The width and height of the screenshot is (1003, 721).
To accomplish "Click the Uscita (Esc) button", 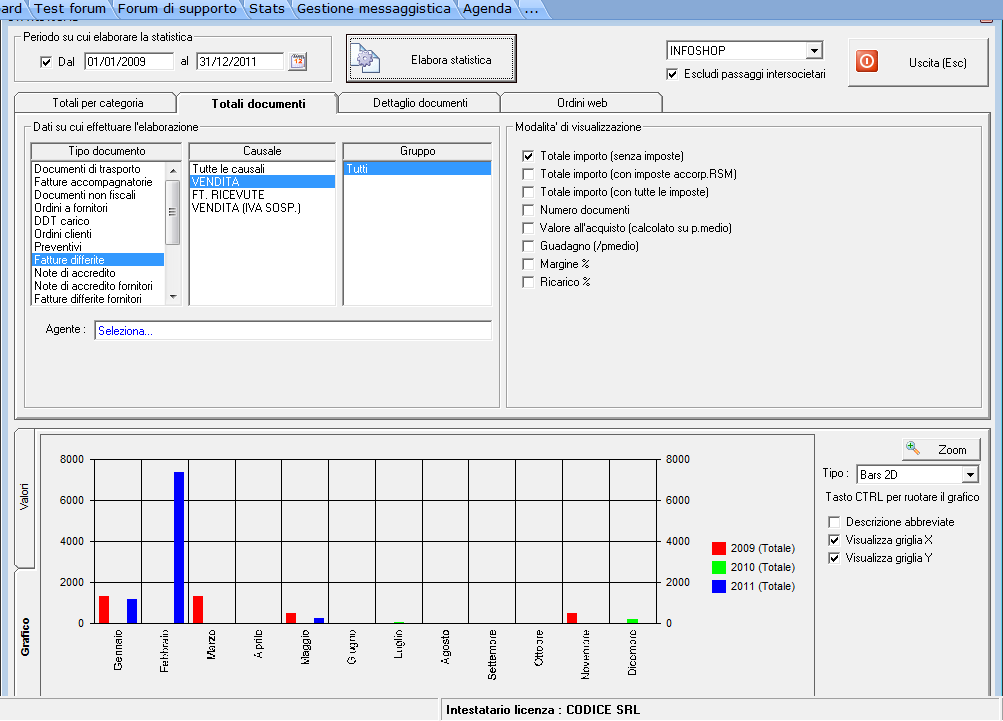I will coord(918,62).
